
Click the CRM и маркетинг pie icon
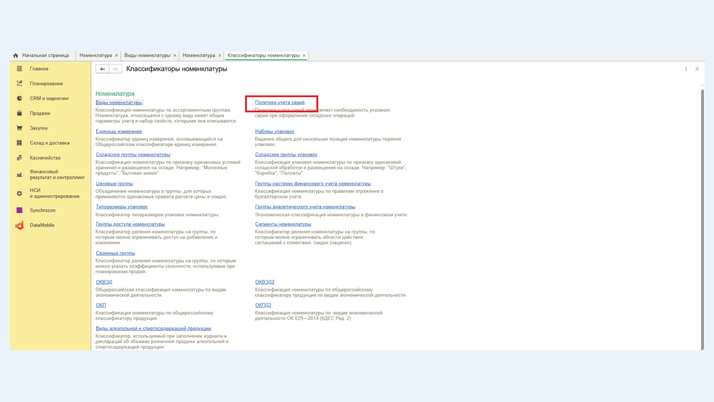(19, 98)
